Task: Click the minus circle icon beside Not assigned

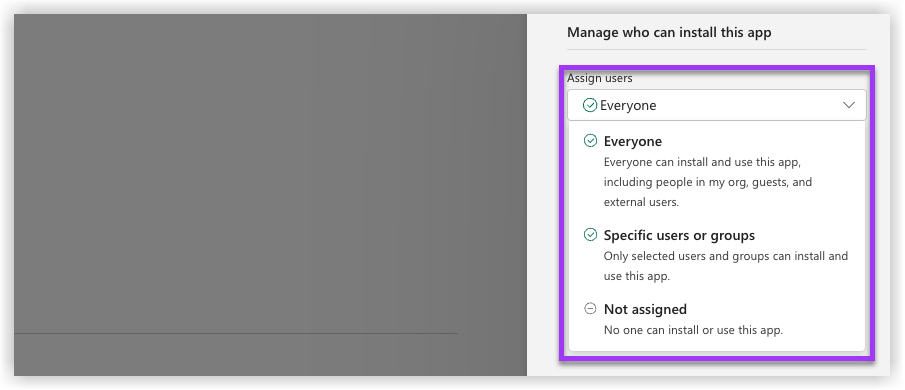Action: point(590,309)
